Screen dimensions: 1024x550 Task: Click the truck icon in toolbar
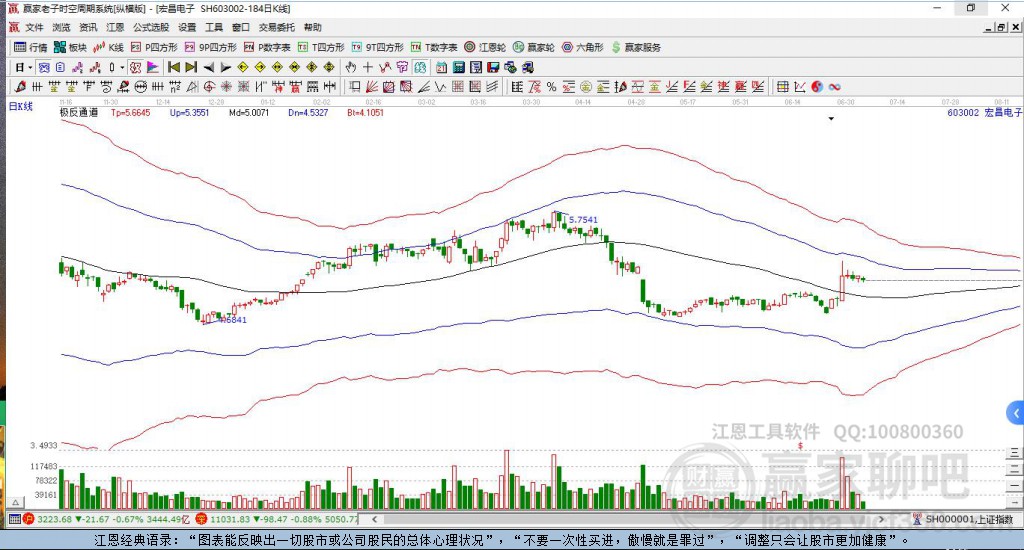coord(528,67)
